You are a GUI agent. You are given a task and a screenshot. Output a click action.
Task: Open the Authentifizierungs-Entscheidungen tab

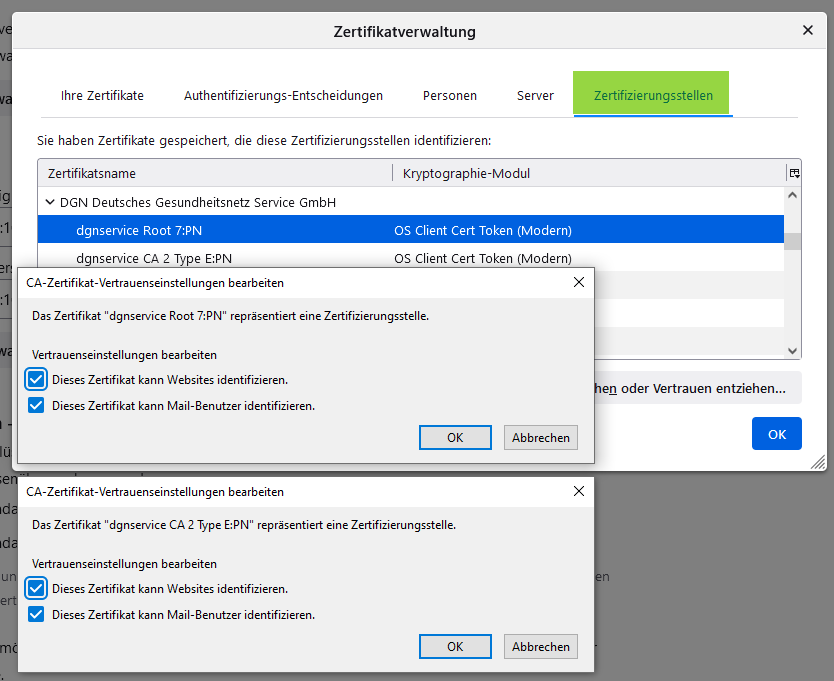point(283,95)
